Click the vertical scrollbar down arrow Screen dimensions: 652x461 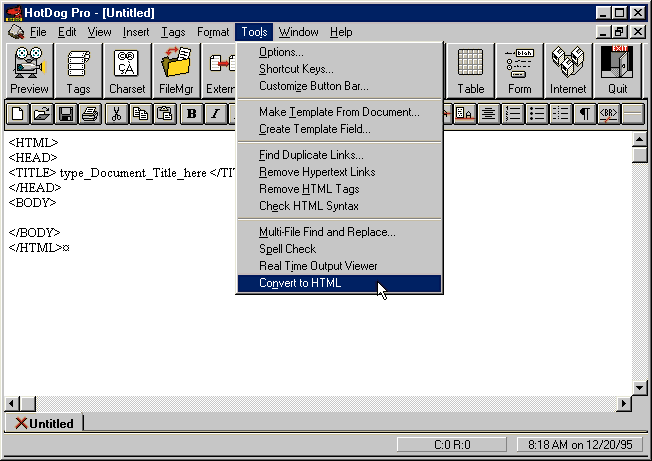[x=640, y=388]
